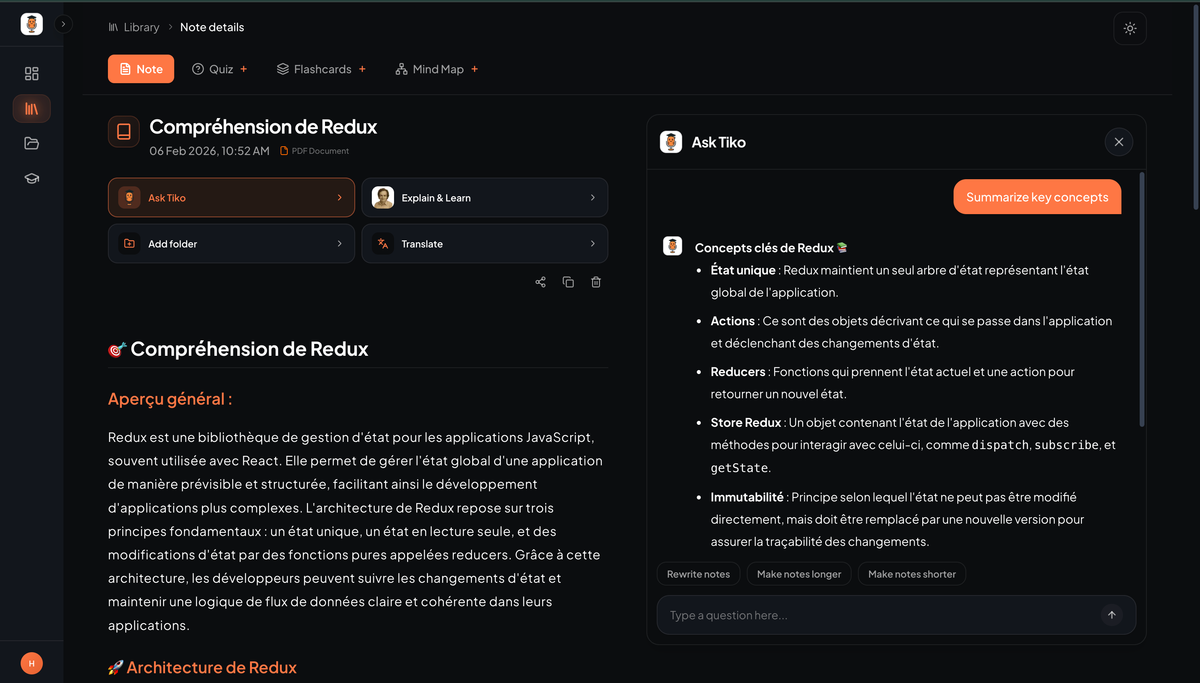Click the Aperçu général heading
Image resolution: width=1200 pixels, height=683 pixels.
click(x=170, y=399)
